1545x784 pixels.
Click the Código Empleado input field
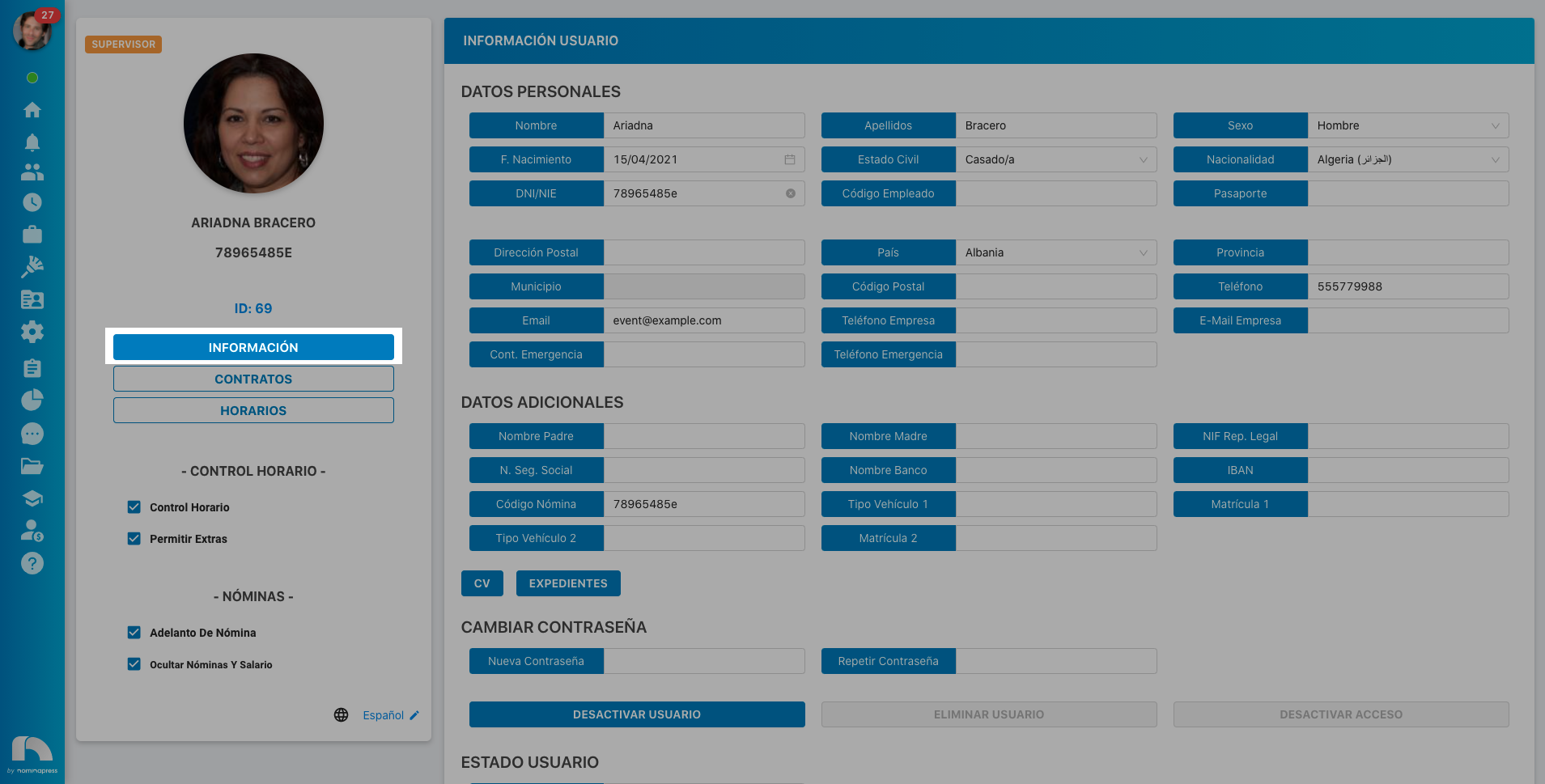coord(1056,193)
